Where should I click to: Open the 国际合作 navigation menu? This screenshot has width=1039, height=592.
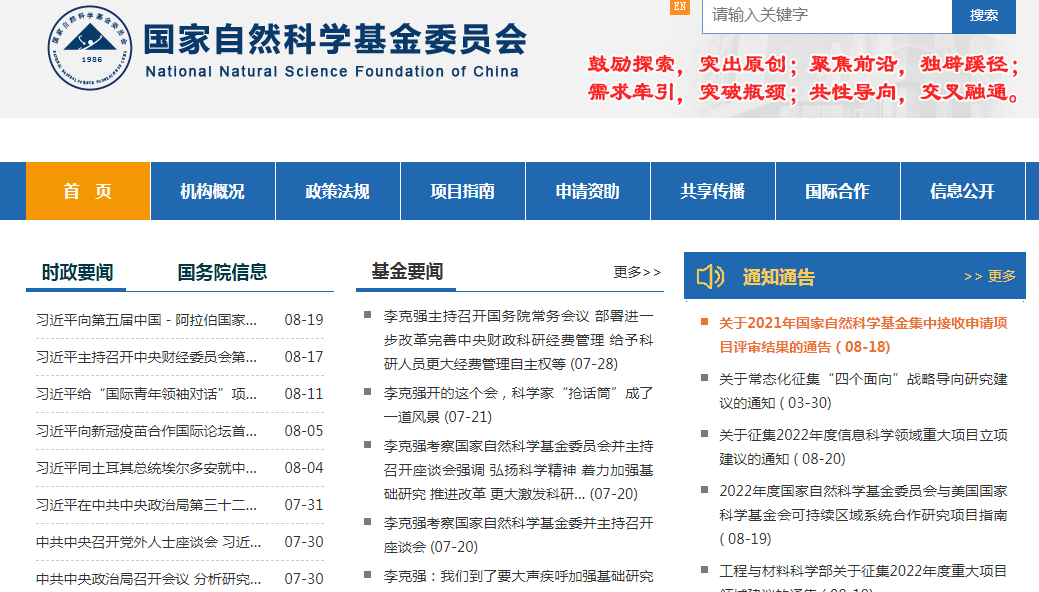[837, 191]
